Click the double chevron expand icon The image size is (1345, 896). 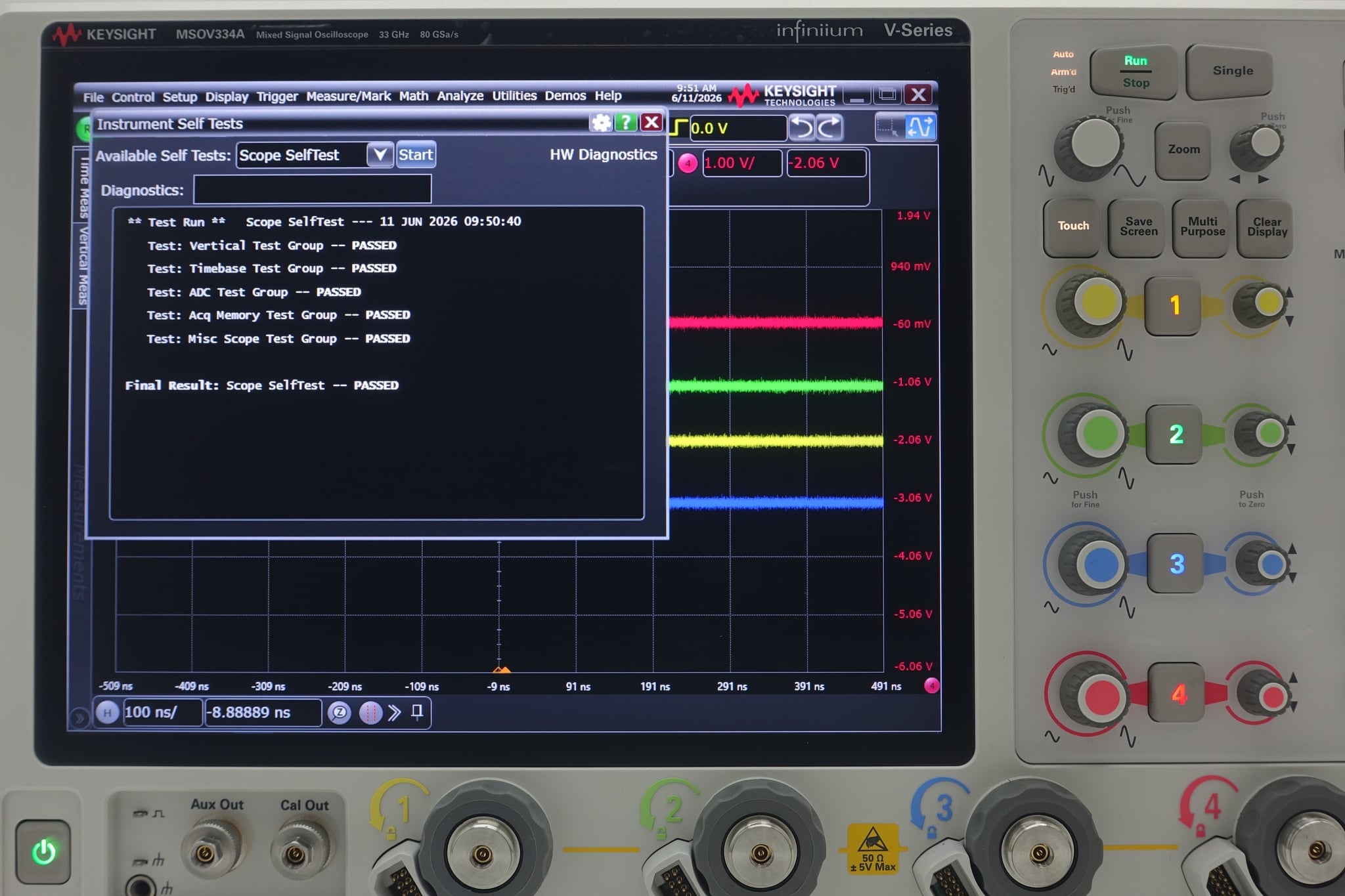point(394,713)
